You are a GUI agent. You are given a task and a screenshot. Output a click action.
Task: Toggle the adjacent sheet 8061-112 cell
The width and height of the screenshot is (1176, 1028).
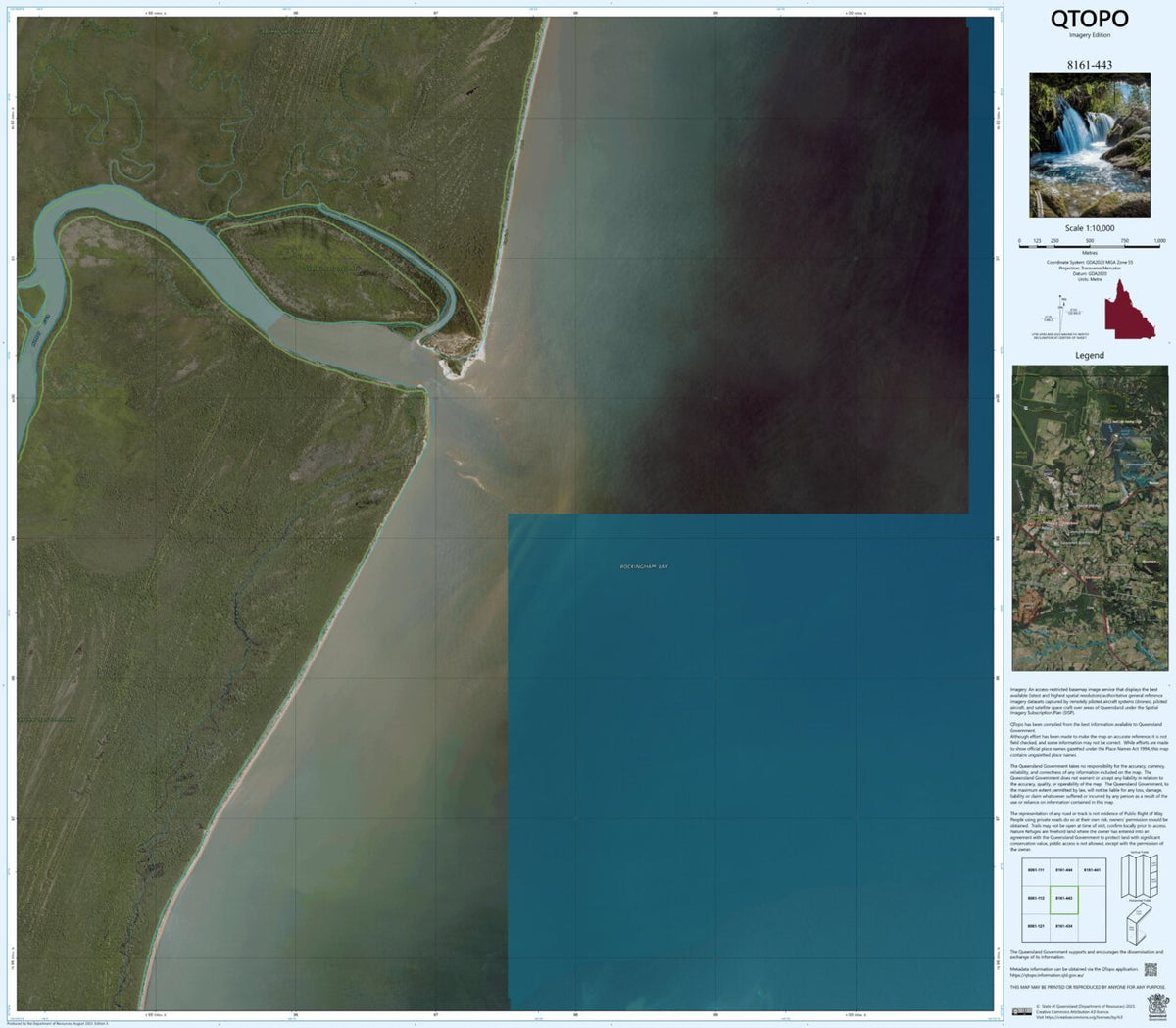point(1034,898)
